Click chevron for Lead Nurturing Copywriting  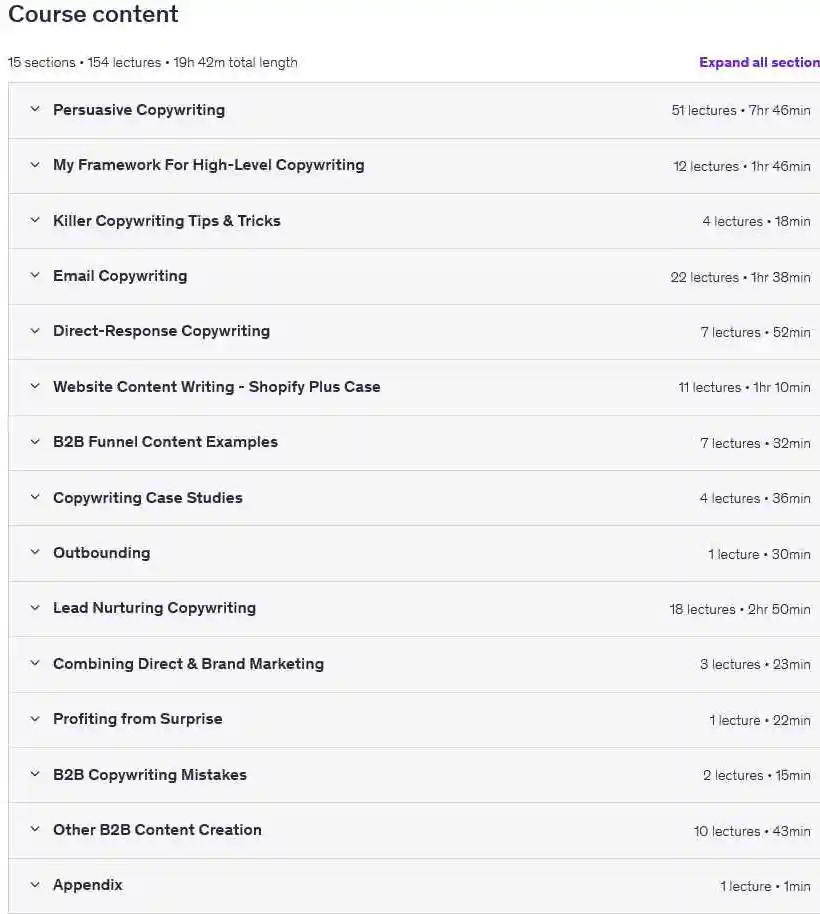point(35,608)
